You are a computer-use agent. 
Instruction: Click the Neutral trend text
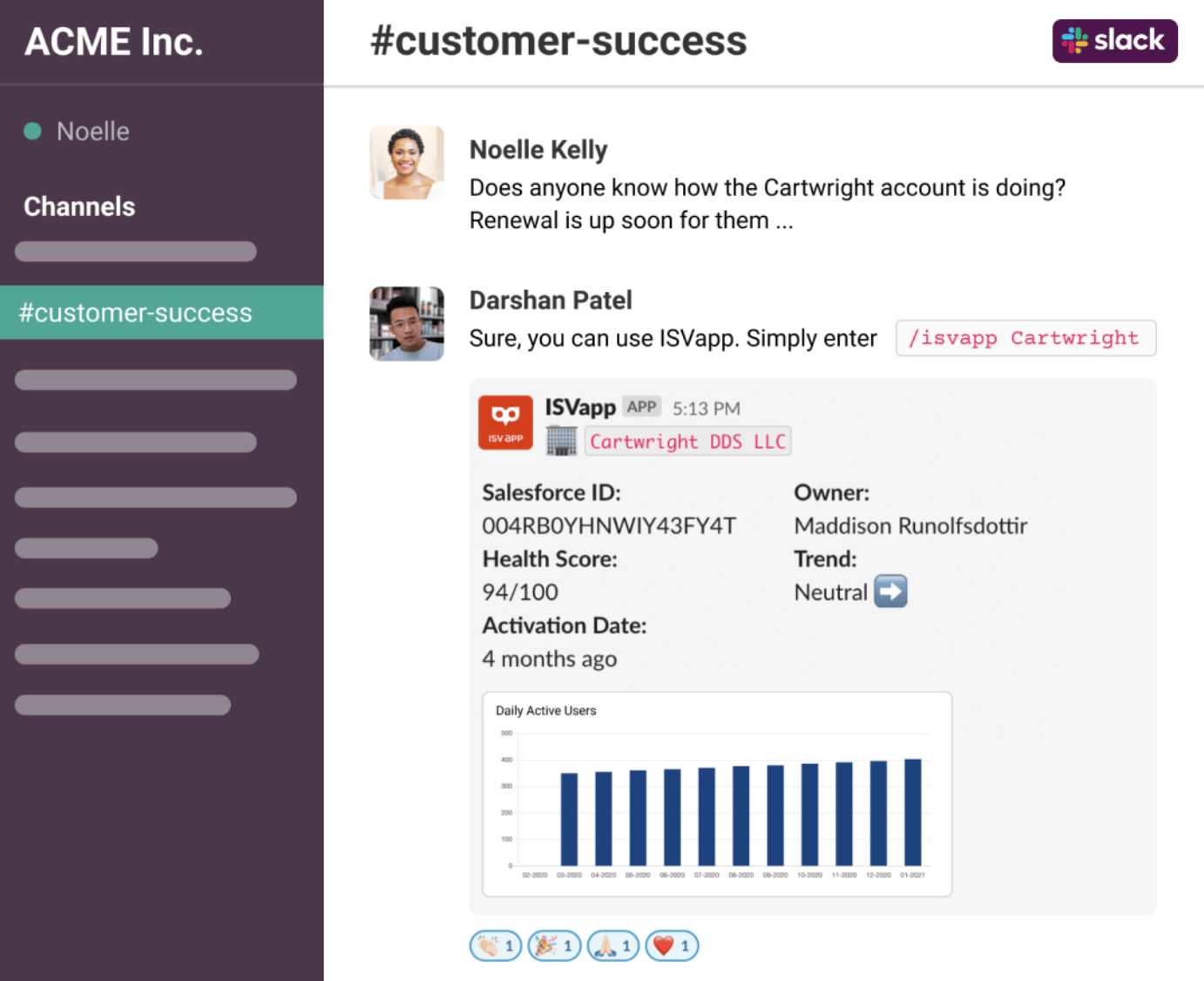tap(831, 592)
